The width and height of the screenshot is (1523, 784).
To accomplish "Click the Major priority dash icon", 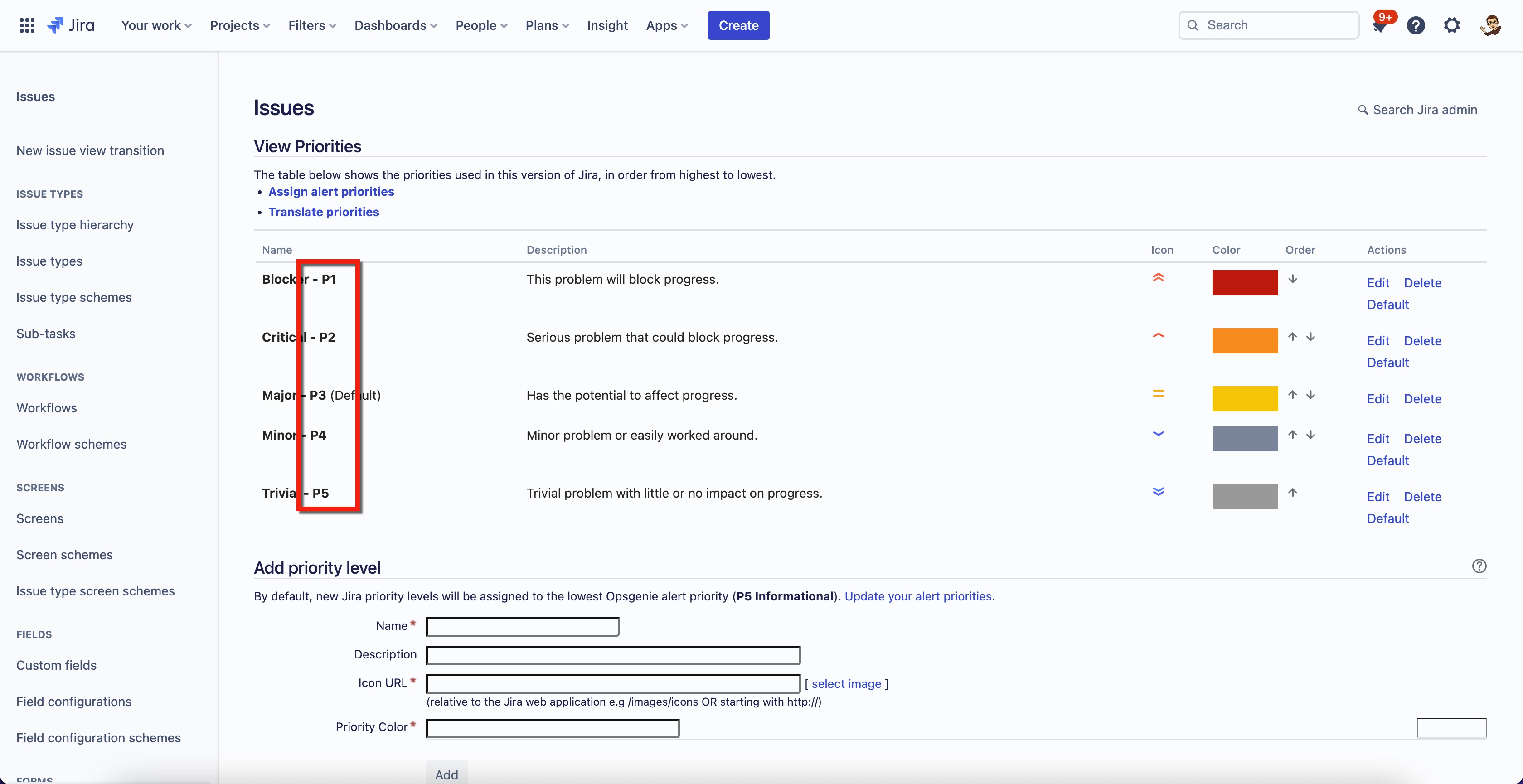I will [1158, 393].
